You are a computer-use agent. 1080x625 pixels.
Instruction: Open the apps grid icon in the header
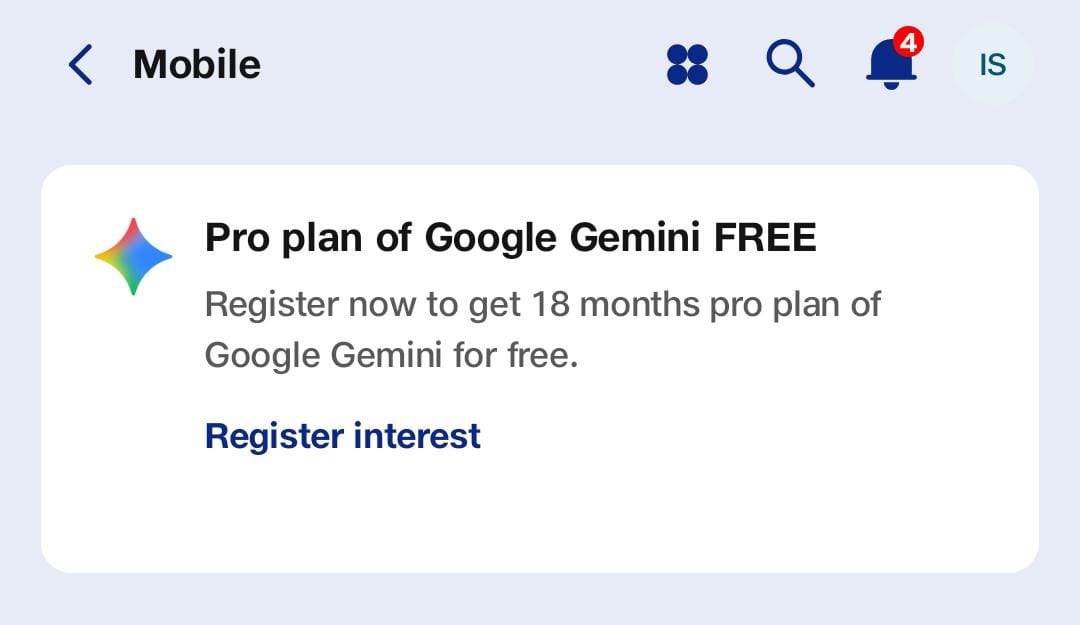pyautogui.click(x=687, y=64)
